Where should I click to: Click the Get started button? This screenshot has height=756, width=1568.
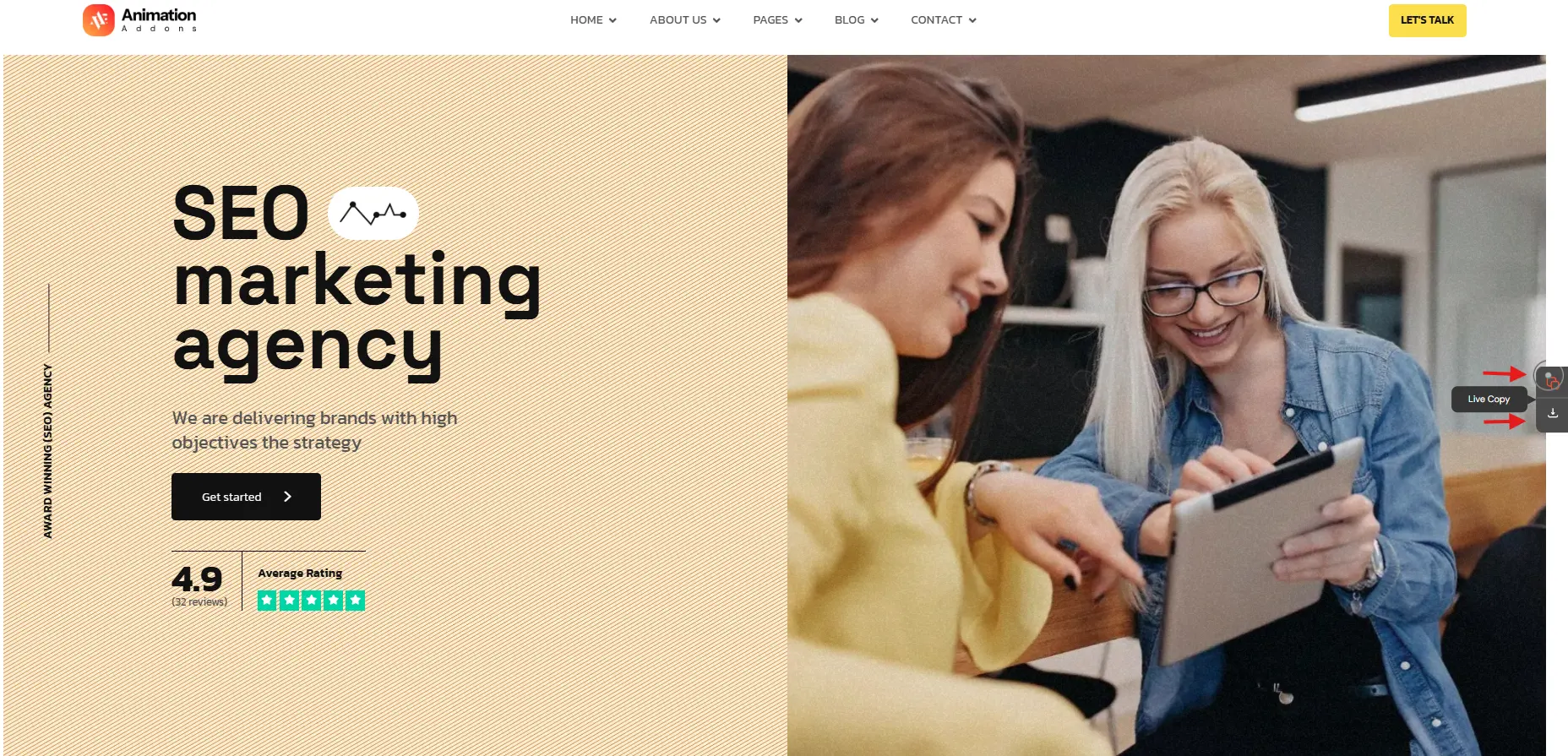[x=246, y=497]
